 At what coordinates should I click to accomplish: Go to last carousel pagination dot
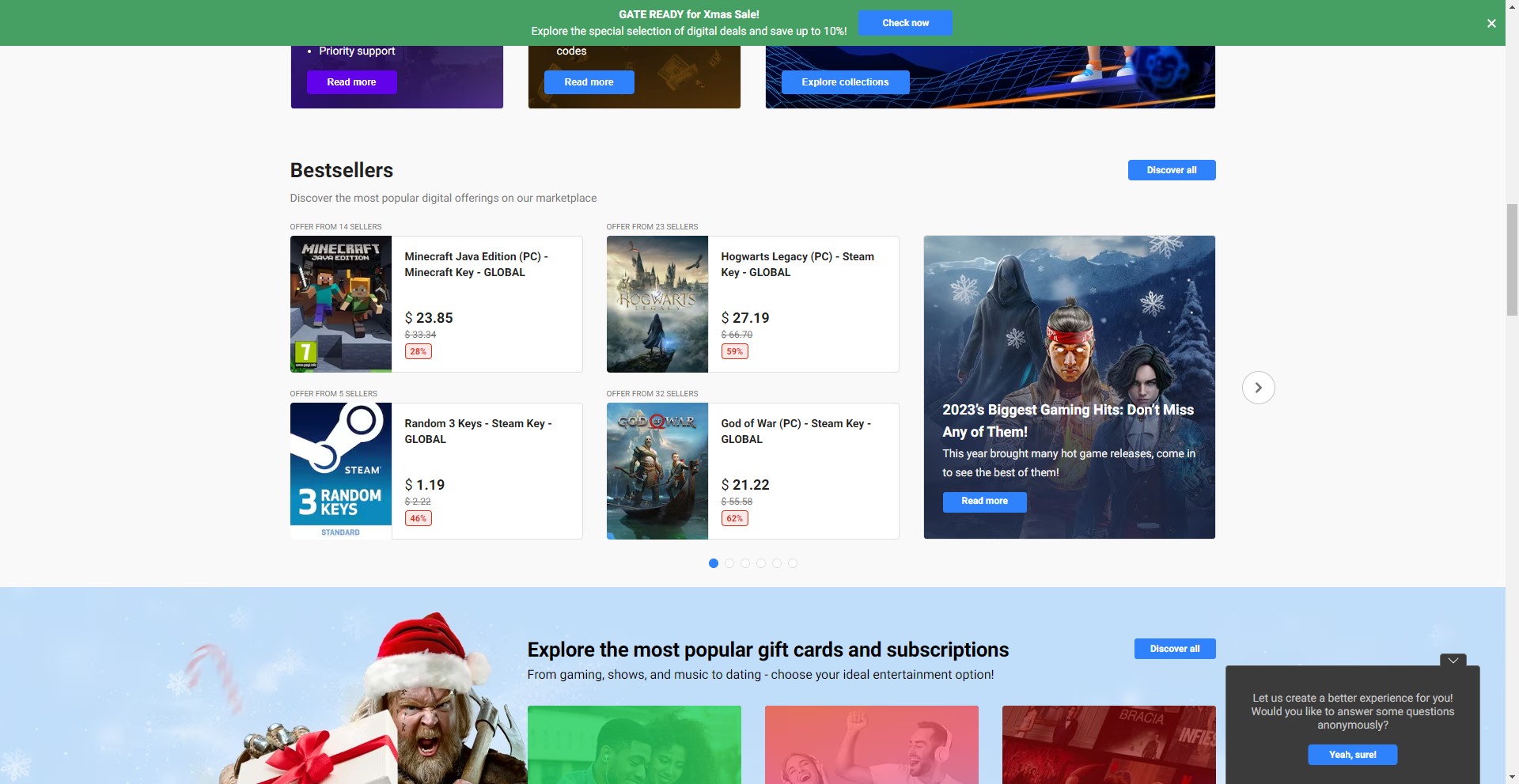(793, 563)
